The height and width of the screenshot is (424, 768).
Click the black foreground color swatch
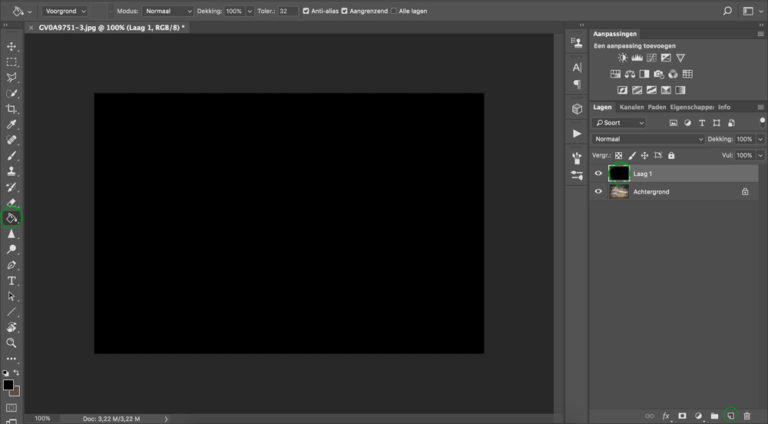point(8,385)
